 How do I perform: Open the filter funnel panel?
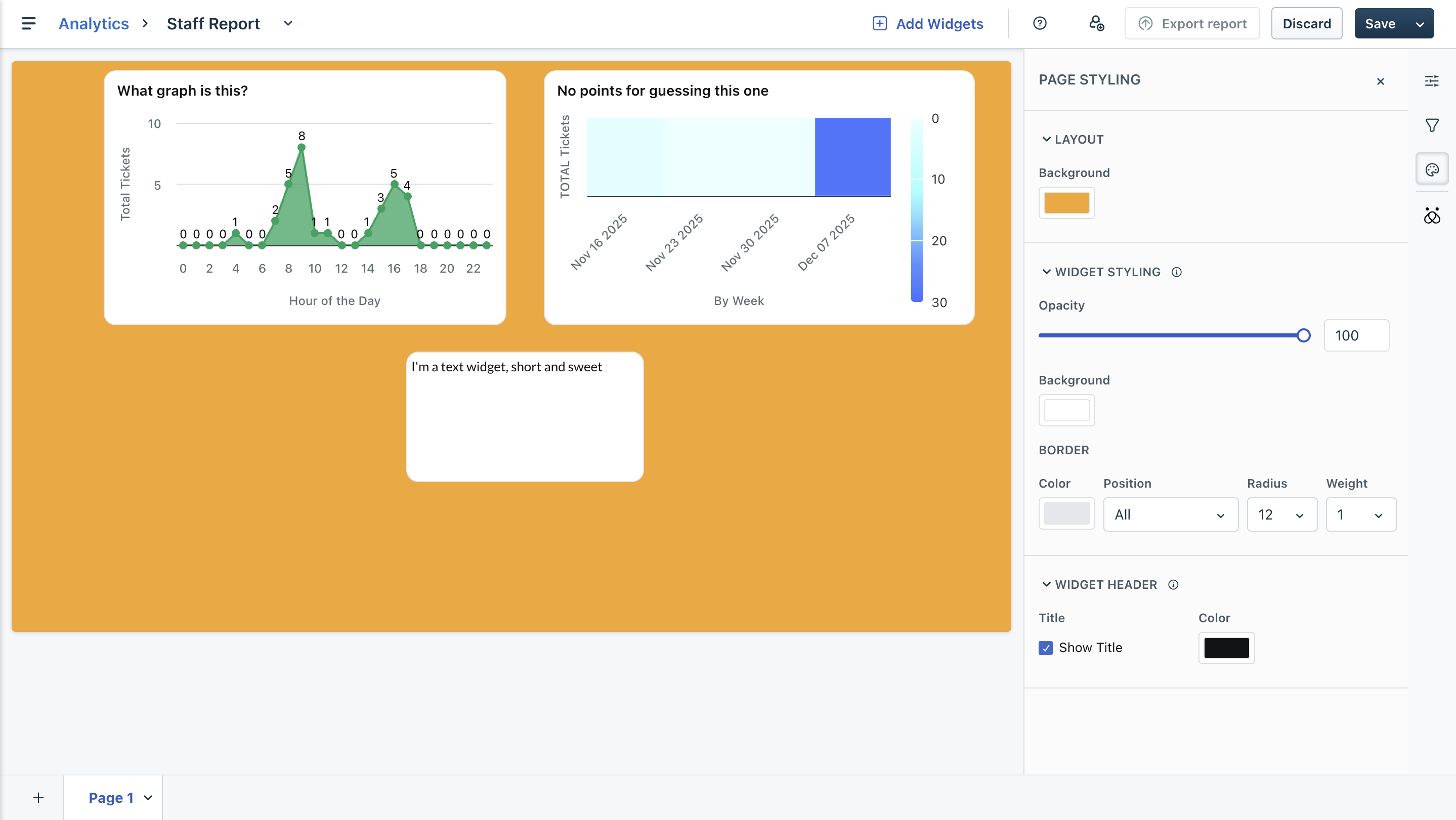click(x=1431, y=125)
